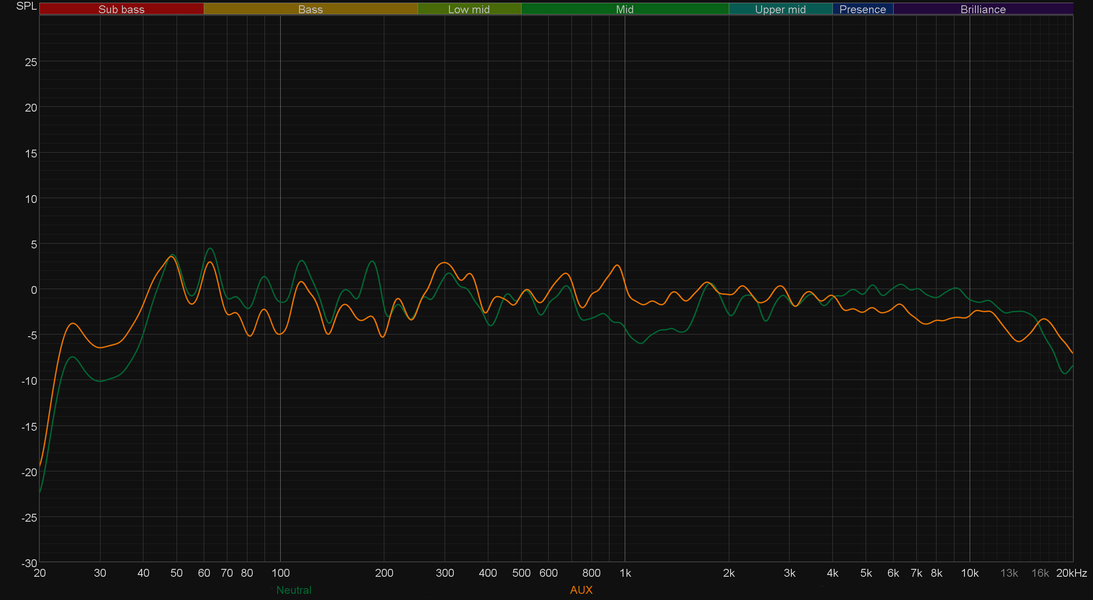Screen dimensions: 1093x600
Task: Click the 70 Hz frequency axis label
Action: pyautogui.click(x=227, y=574)
